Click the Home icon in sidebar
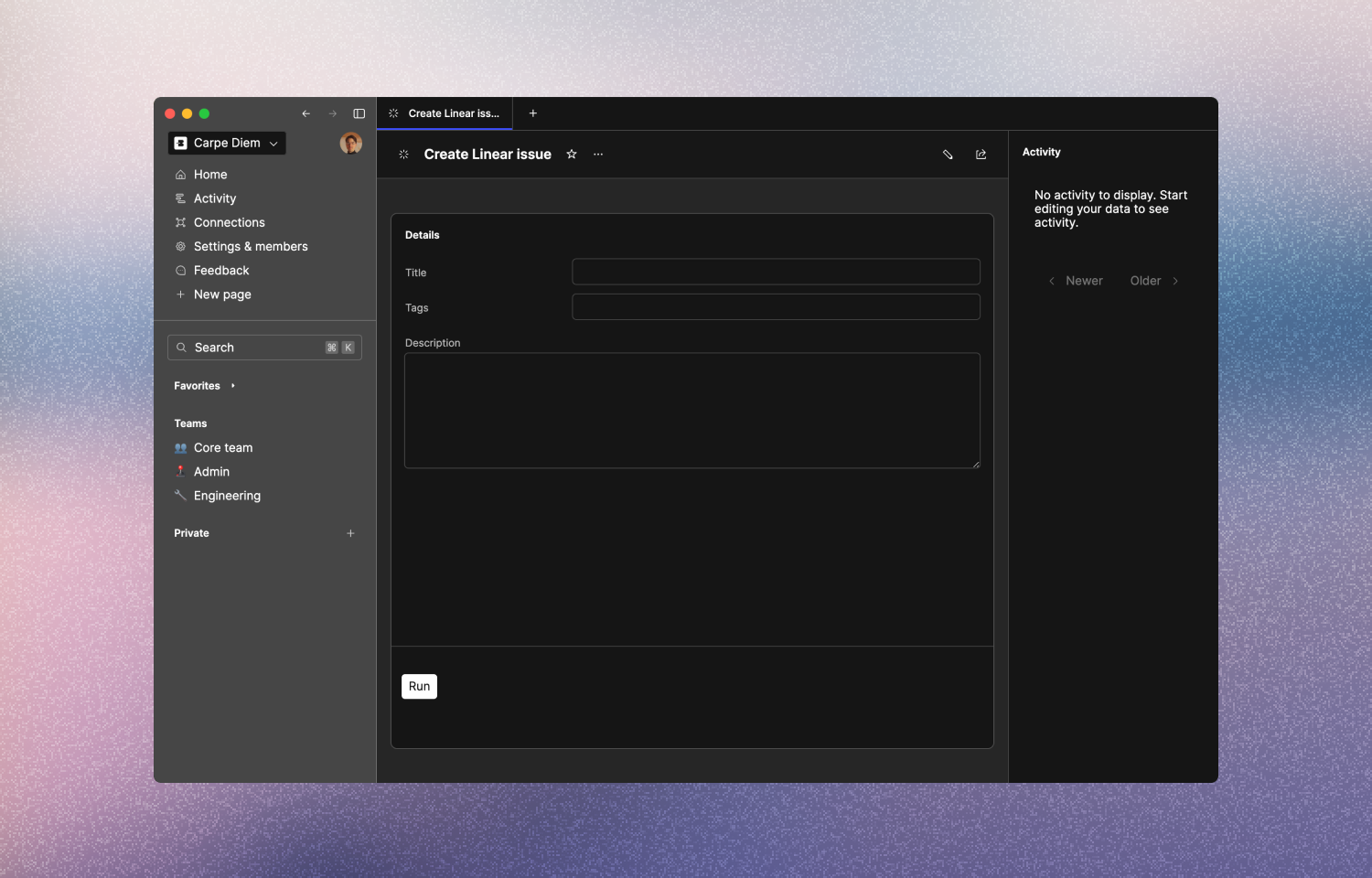1372x878 pixels. tap(181, 175)
